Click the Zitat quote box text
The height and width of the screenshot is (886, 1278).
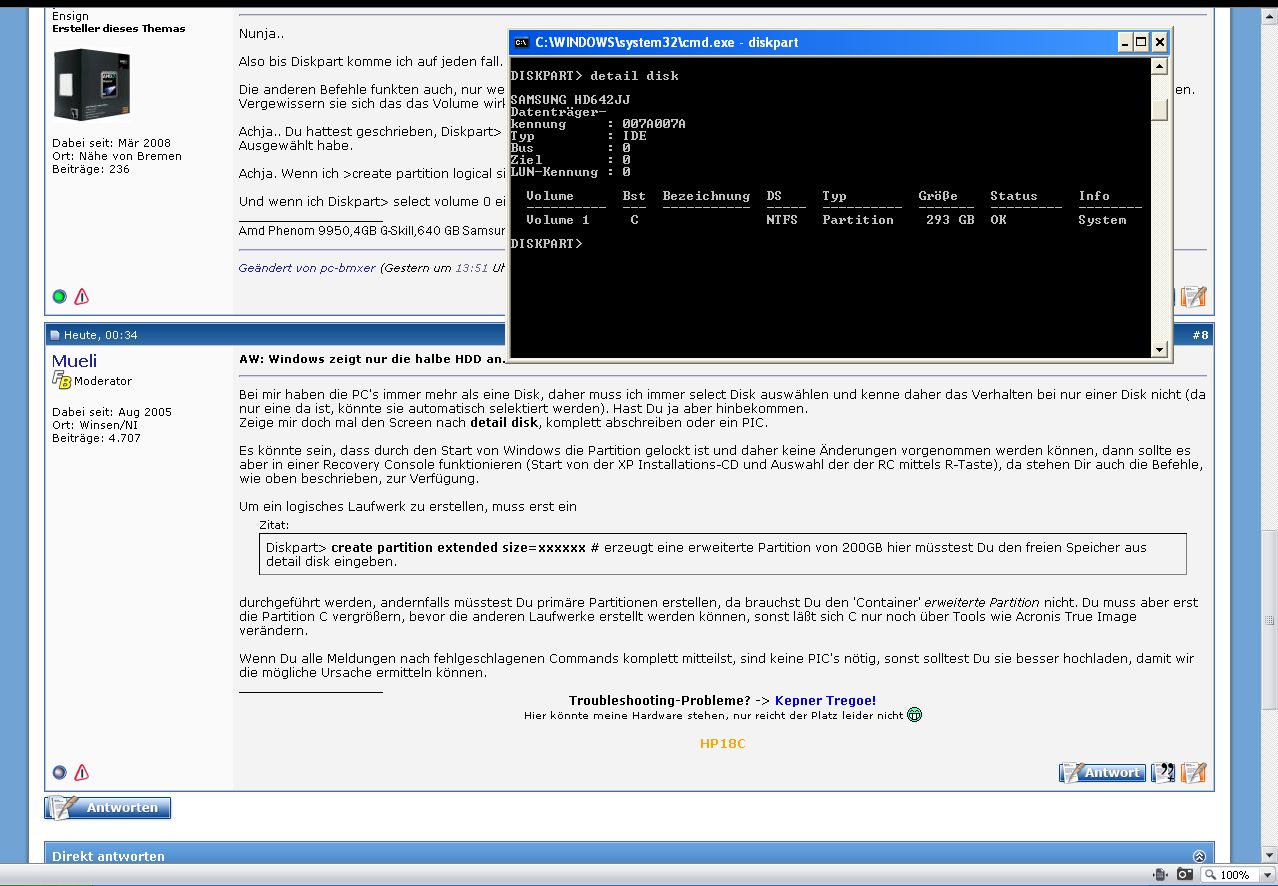pos(722,554)
